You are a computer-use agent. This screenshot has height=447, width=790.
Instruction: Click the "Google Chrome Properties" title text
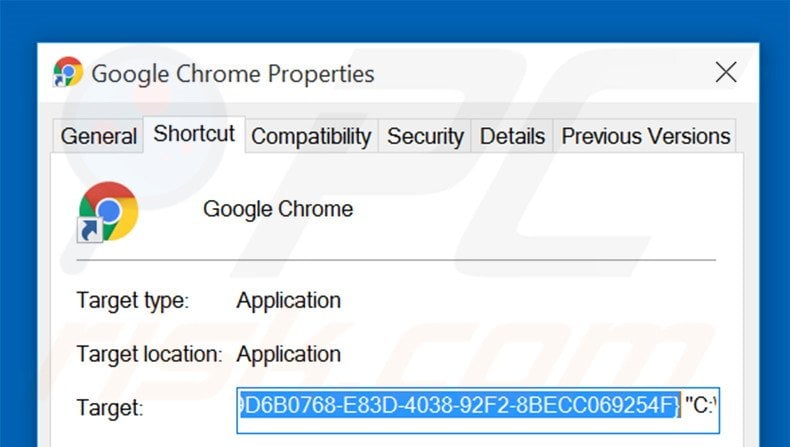coord(233,73)
